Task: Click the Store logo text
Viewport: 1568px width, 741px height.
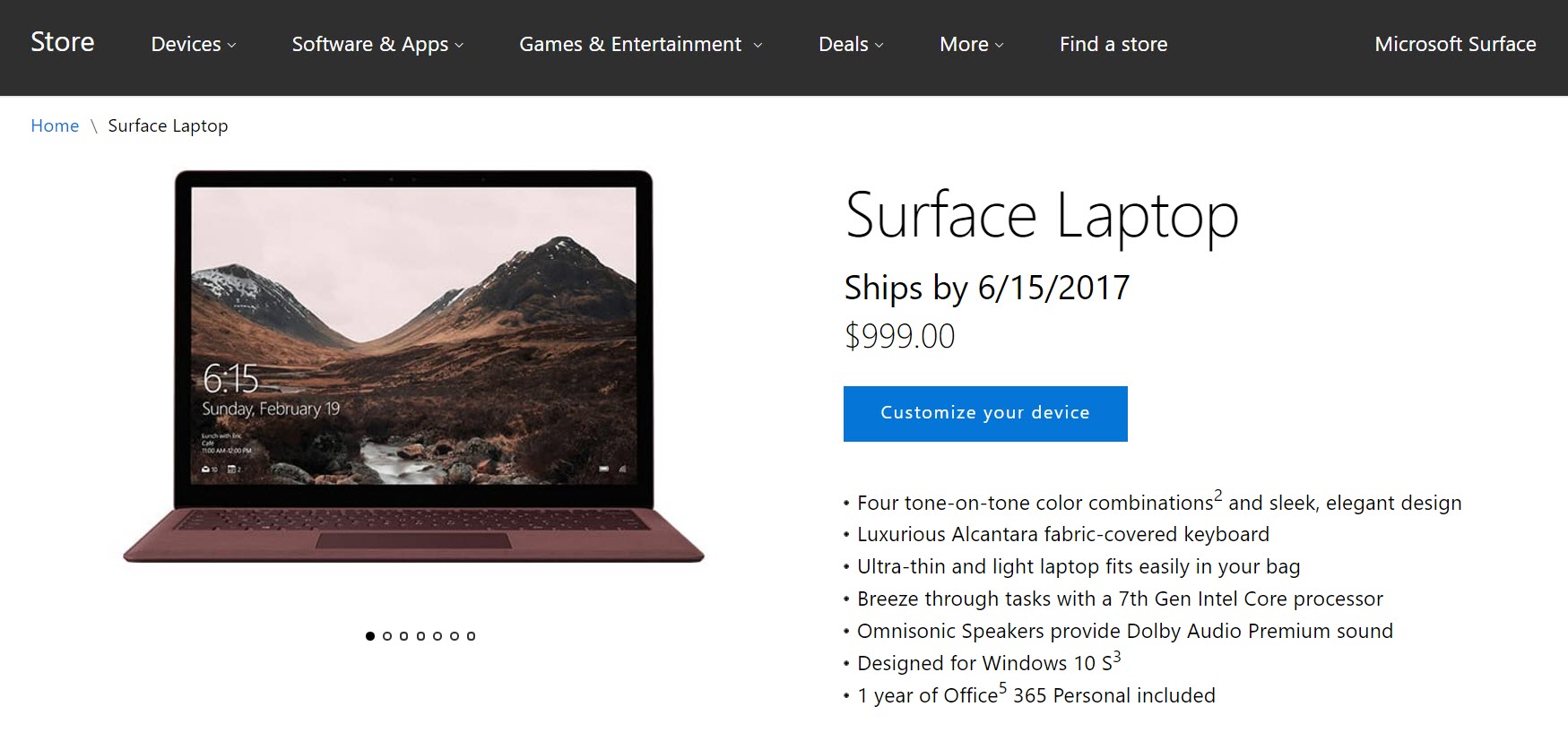Action: pyautogui.click(x=62, y=42)
